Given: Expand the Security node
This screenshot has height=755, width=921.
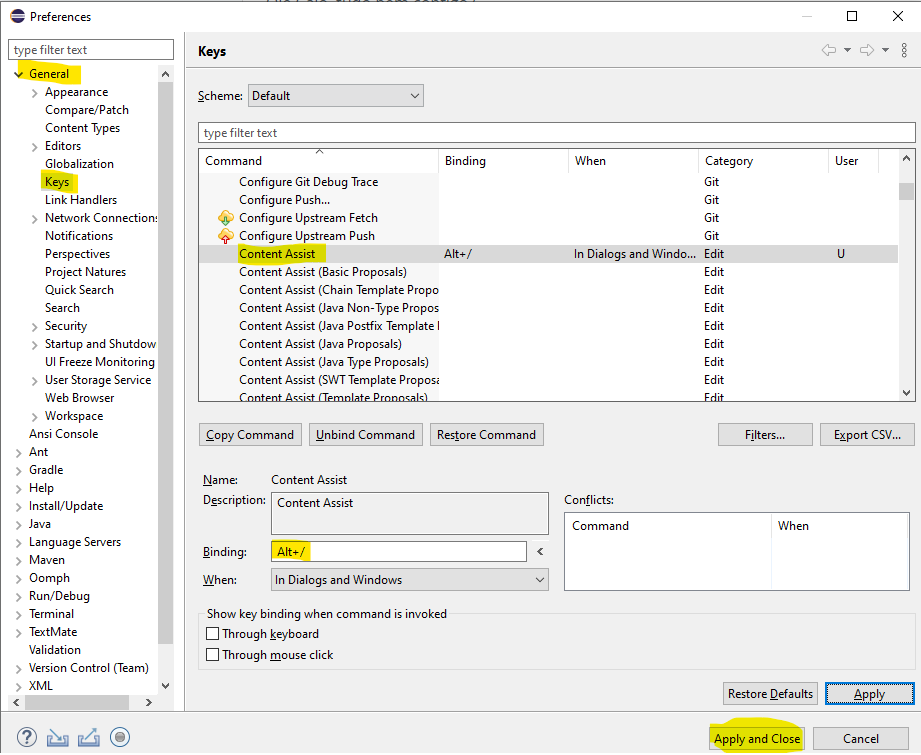Looking at the screenshot, I should tap(35, 327).
